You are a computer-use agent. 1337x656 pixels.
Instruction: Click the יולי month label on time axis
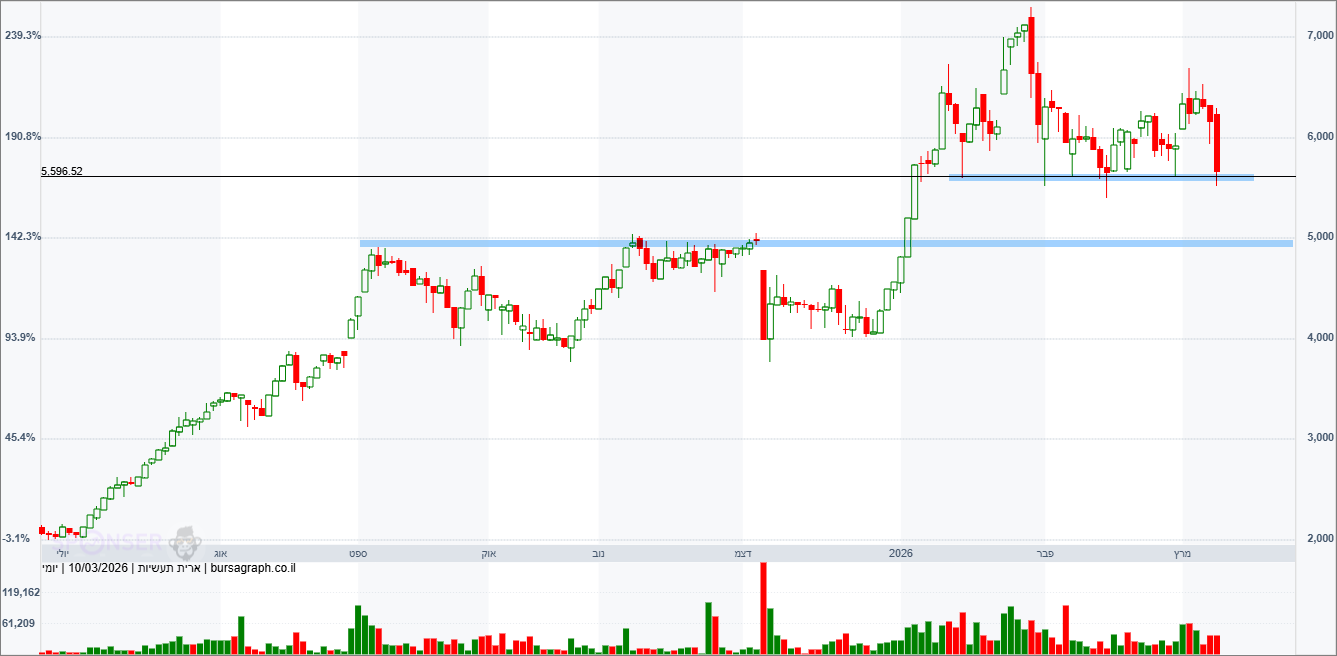pos(61,553)
